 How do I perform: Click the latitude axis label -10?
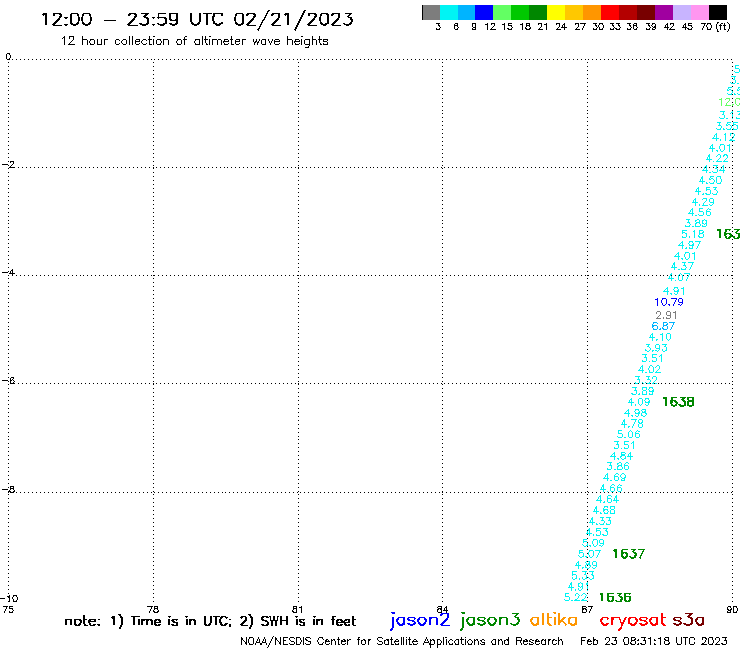pos(9,599)
